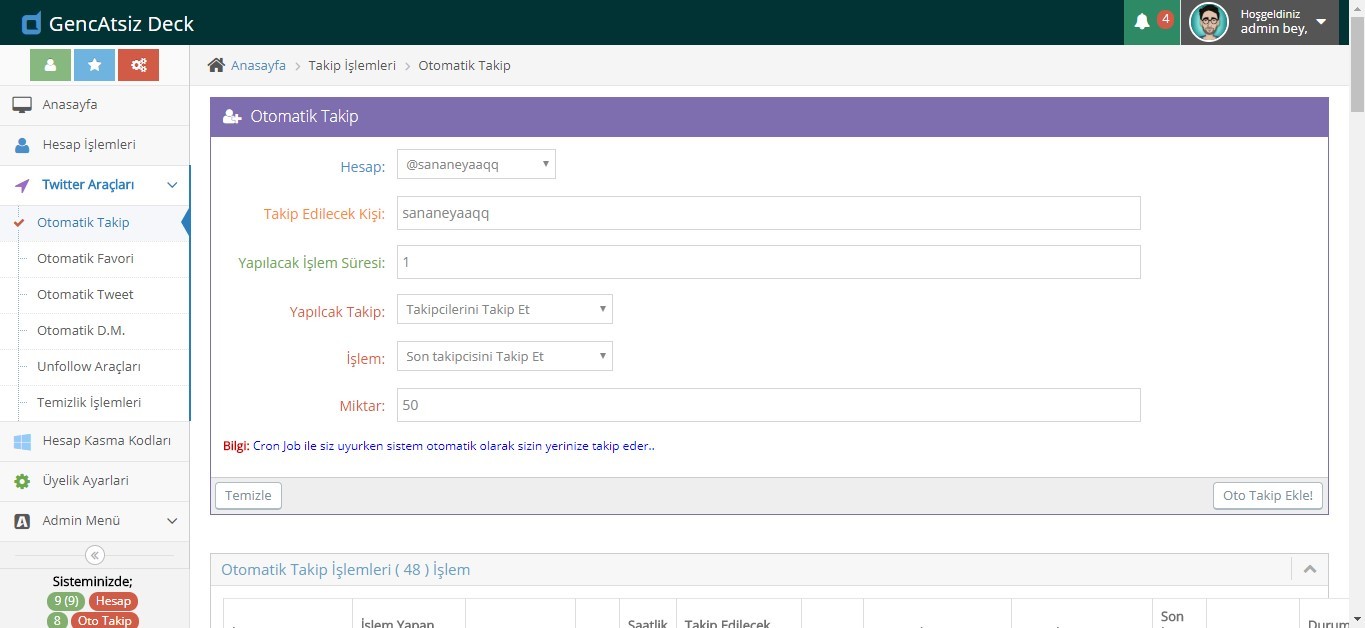1365x628 pixels.
Task: Open the Hesap account dropdown
Action: click(x=476, y=164)
